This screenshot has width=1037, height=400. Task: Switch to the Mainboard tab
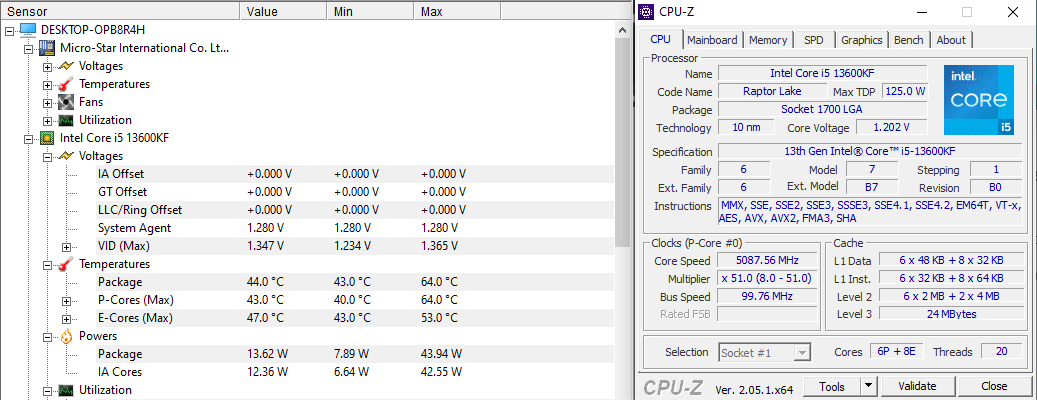point(712,40)
